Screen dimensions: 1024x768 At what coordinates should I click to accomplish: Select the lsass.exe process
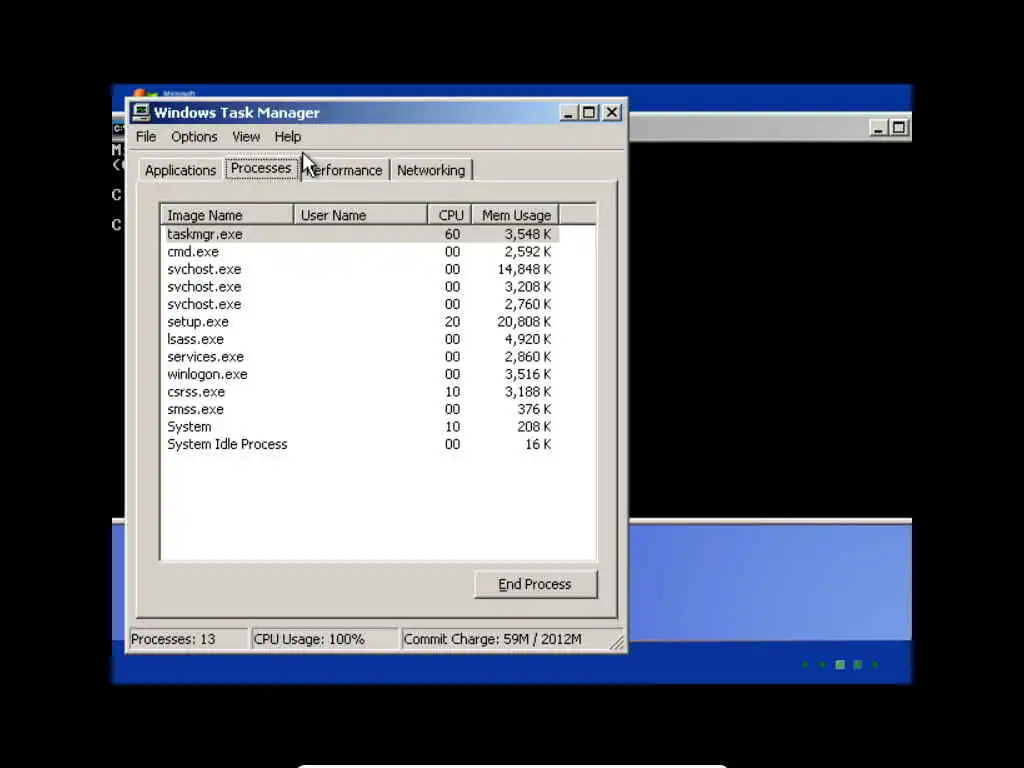click(360, 340)
